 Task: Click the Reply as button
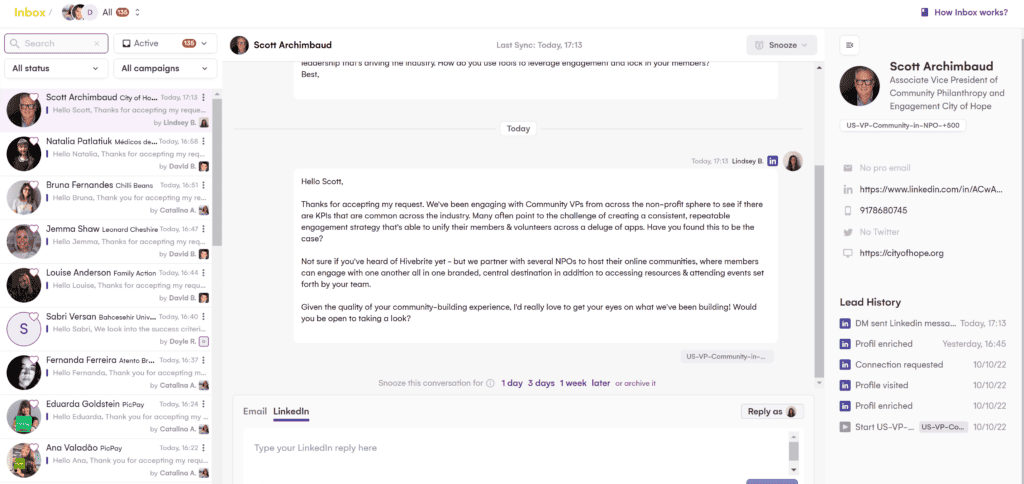[773, 411]
